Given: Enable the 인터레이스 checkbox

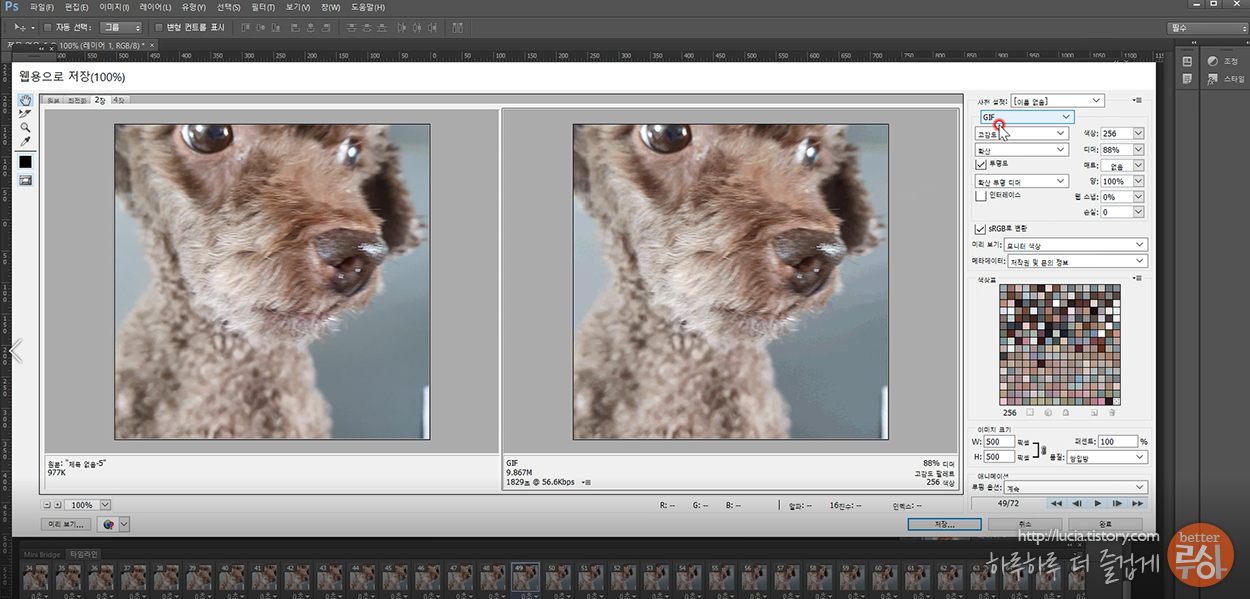Looking at the screenshot, I should (x=981, y=196).
